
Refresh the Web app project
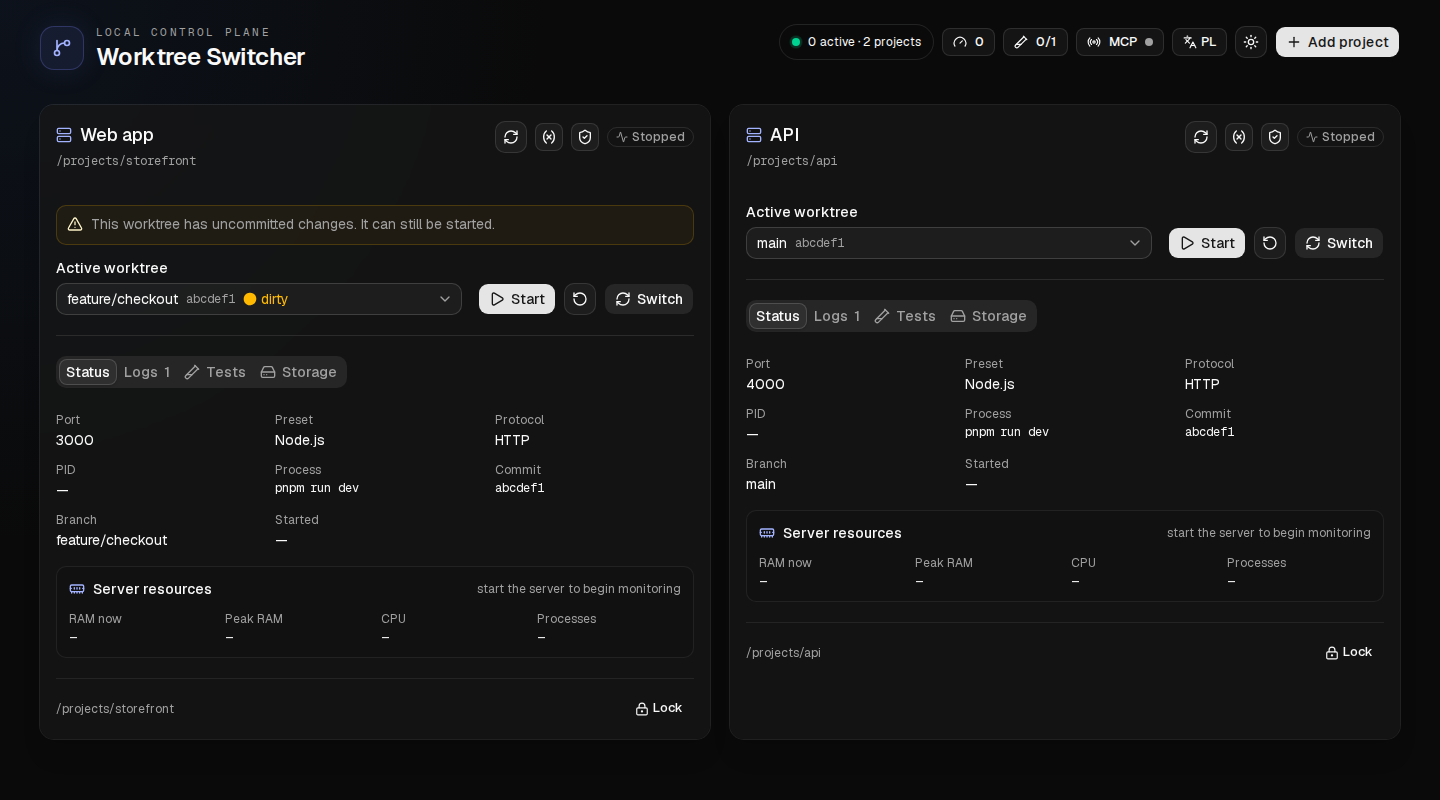tap(511, 137)
